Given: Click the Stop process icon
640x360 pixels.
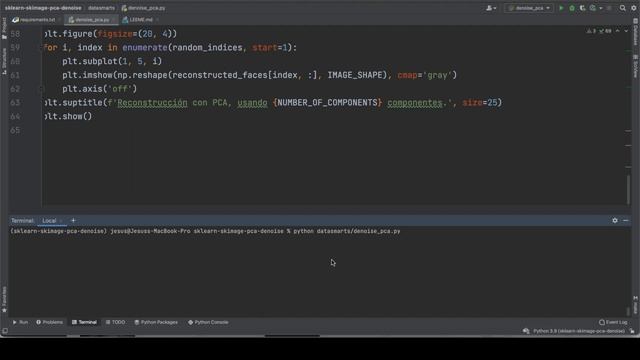Looking at the screenshot, I should point(609,8).
